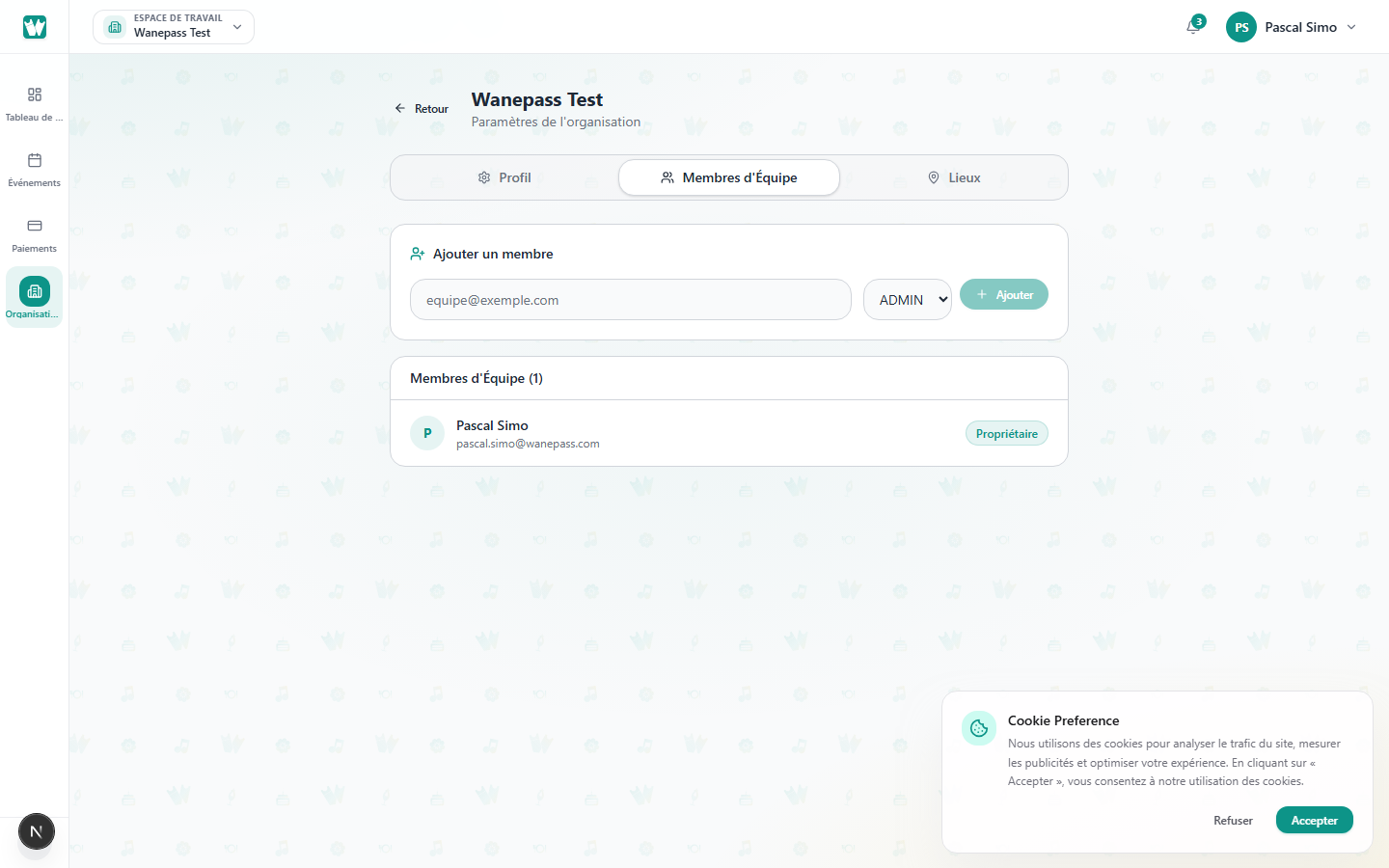Click the Wanepass Test page title

point(537,99)
